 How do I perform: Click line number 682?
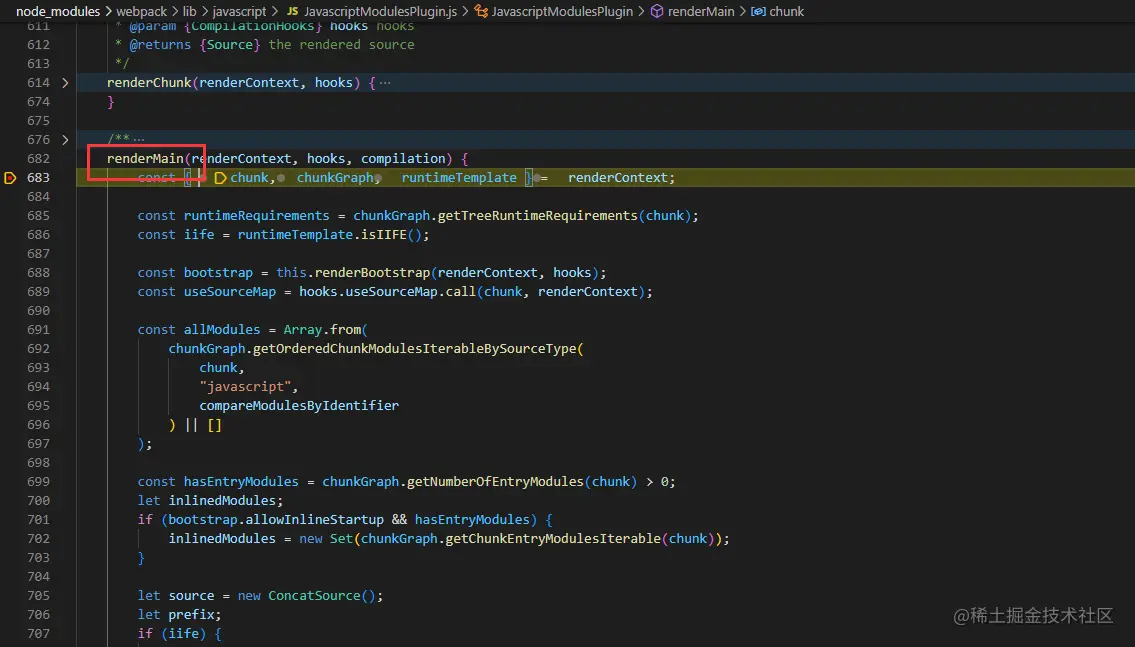pos(38,158)
